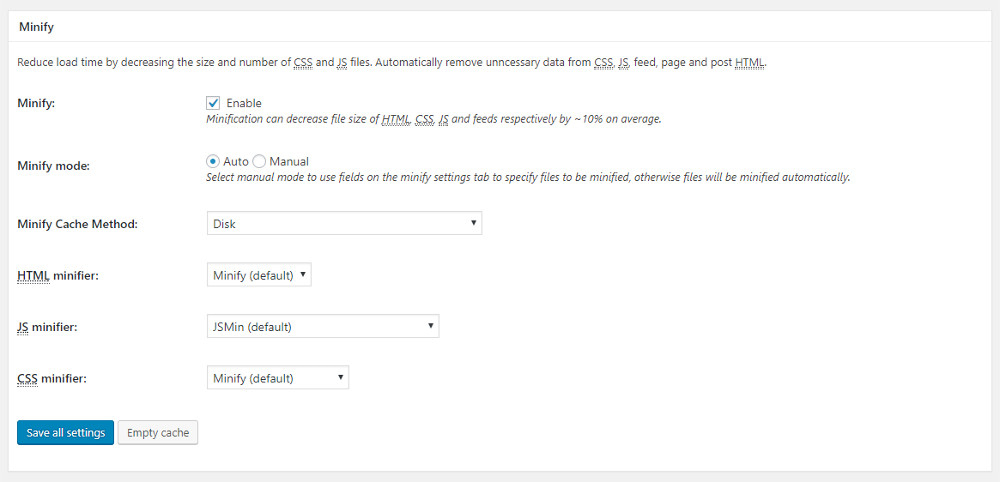Click the Save all settings button
The width and height of the screenshot is (1000, 482).
(x=65, y=433)
